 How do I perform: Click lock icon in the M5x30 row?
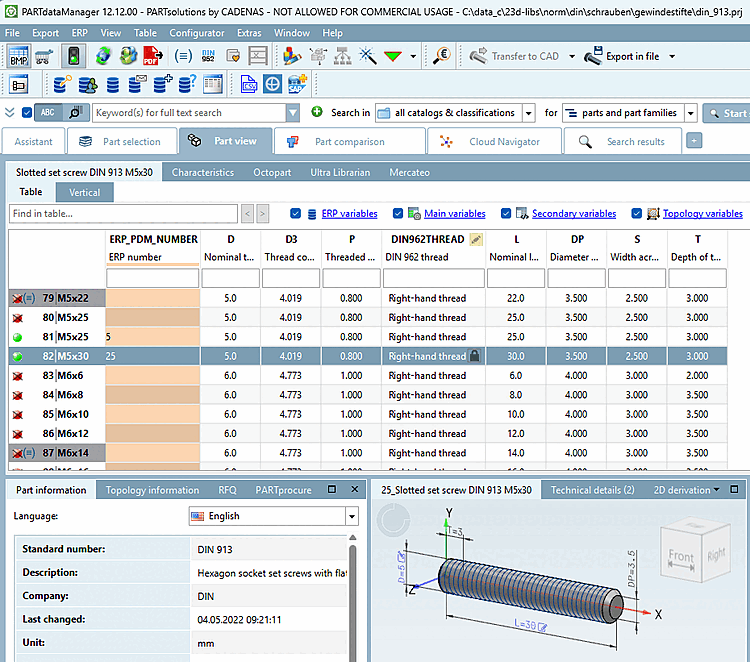[x=474, y=356]
